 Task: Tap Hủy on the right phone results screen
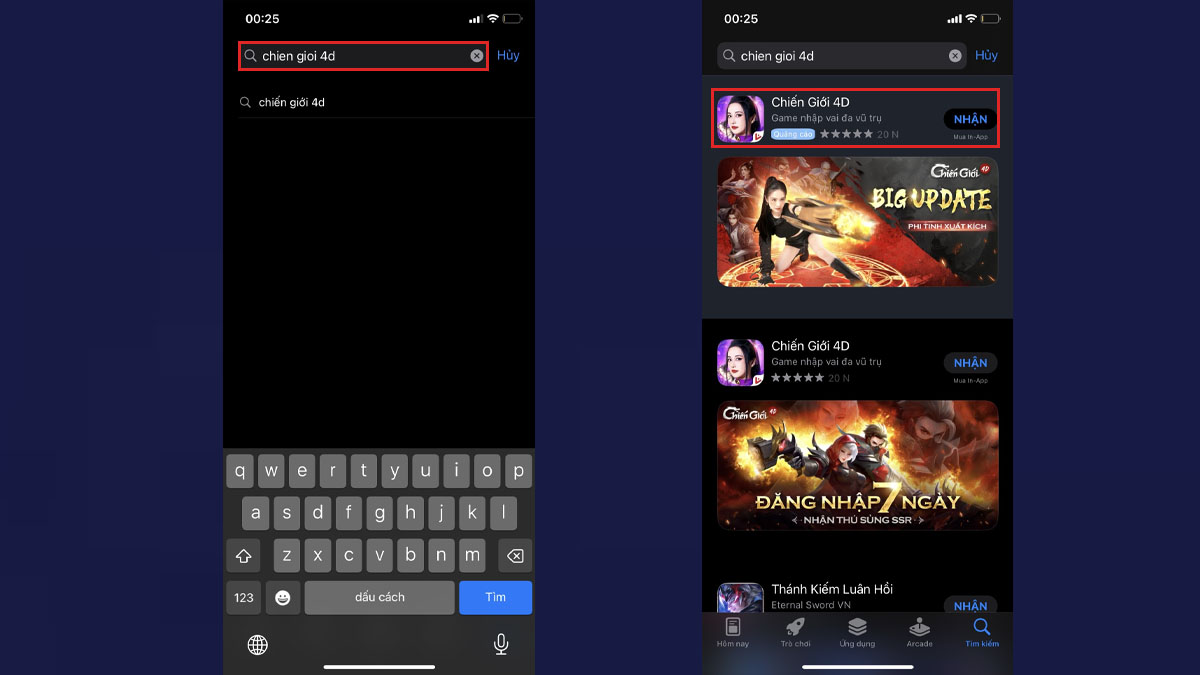click(987, 56)
